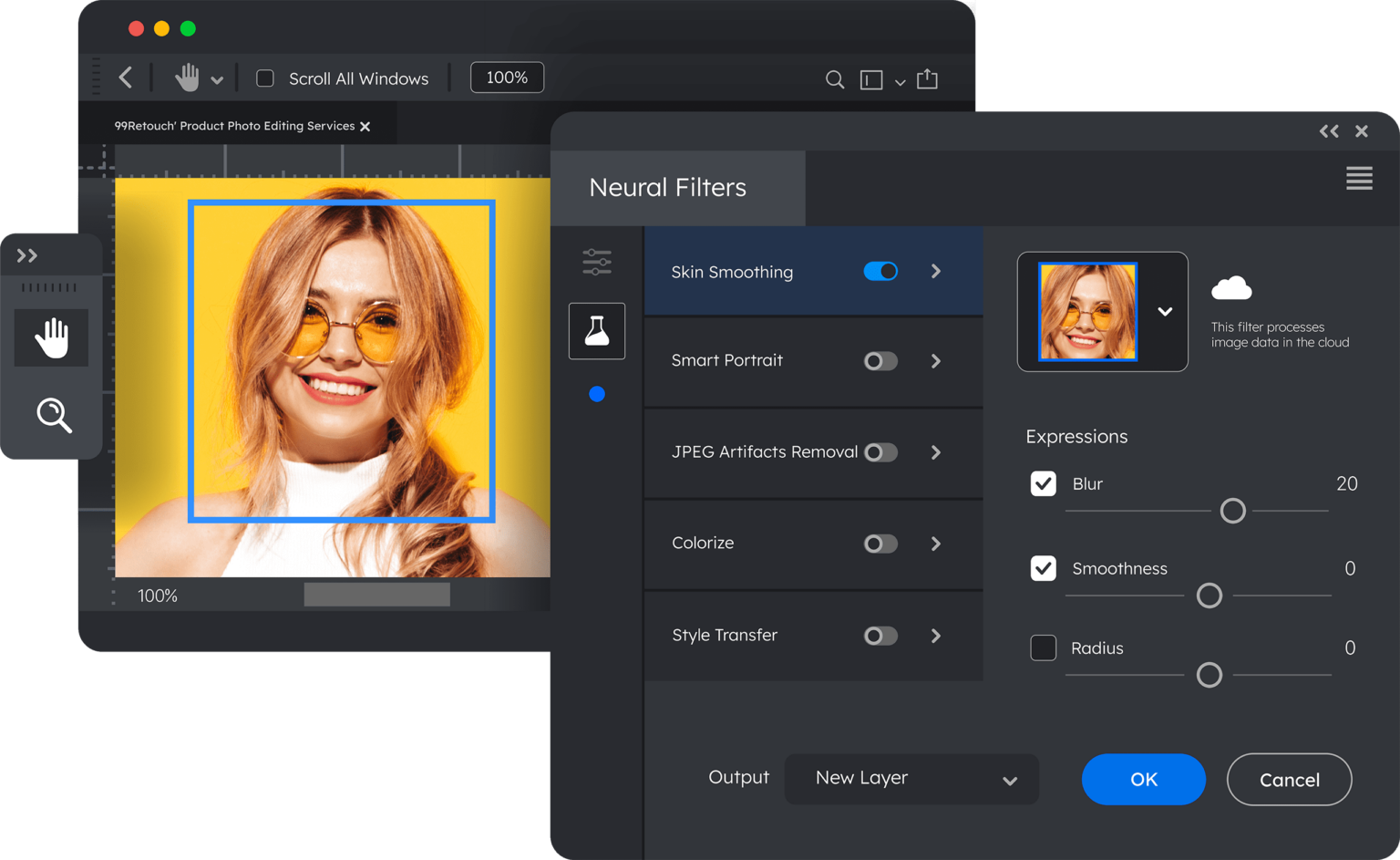Turn off the Skin Smoothing toggle
Image resolution: width=1400 pixels, height=860 pixels.
tap(880, 272)
